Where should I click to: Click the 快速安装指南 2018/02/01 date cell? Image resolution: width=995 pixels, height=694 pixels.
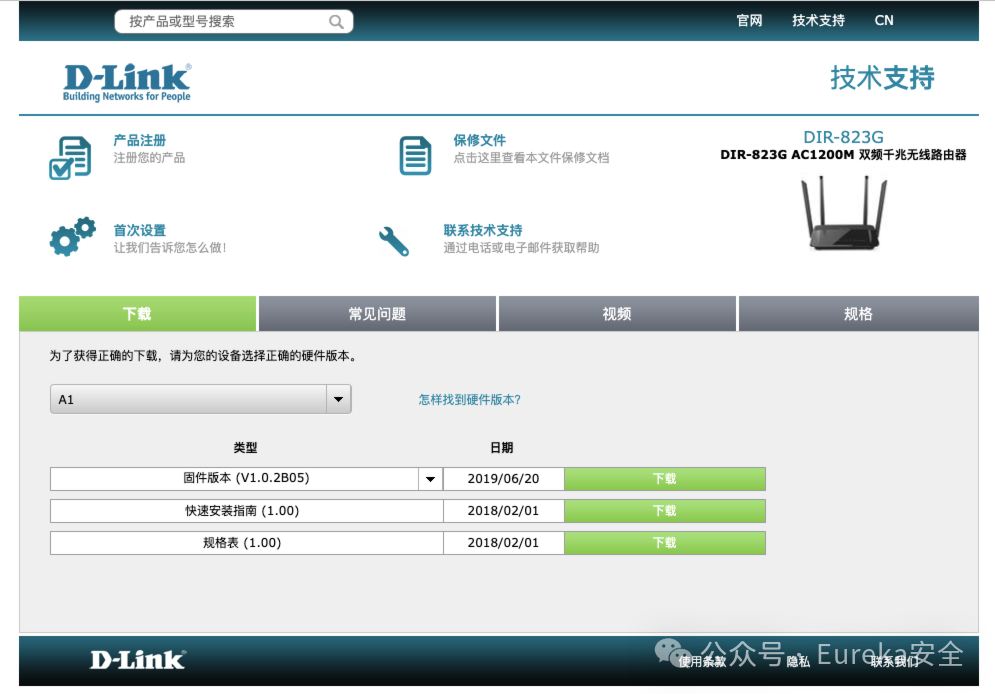click(x=503, y=511)
